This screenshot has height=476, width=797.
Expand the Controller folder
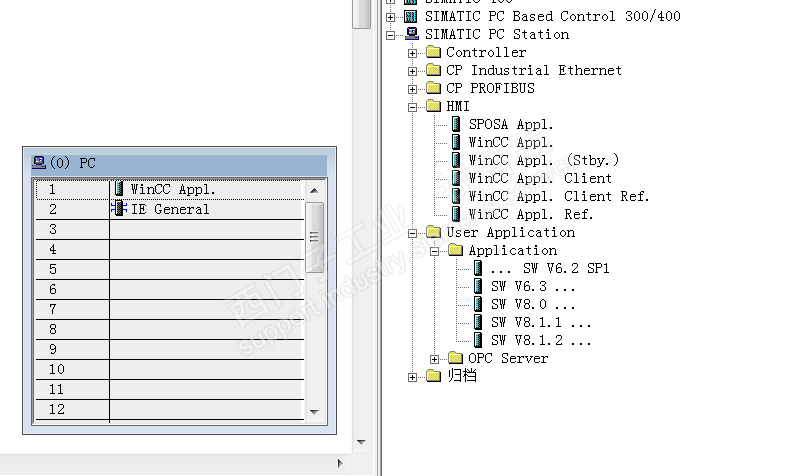412,53
